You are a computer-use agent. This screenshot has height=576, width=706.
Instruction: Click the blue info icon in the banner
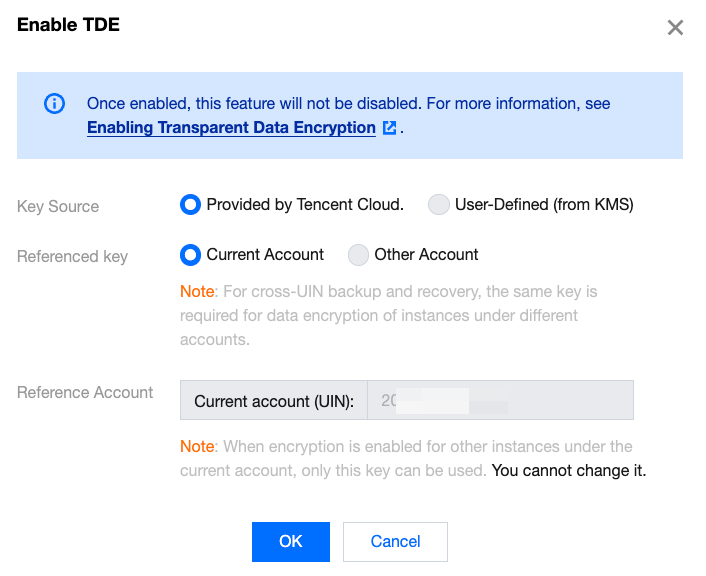point(54,103)
